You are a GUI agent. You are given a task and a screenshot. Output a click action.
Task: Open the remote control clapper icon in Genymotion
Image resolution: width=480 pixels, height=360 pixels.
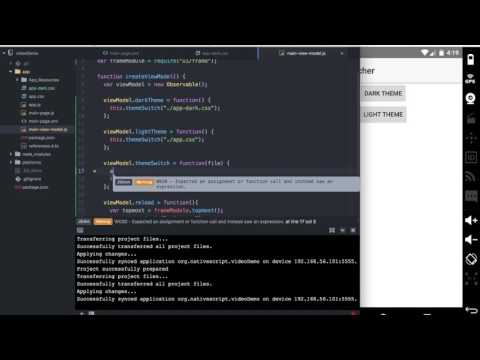click(x=471, y=118)
